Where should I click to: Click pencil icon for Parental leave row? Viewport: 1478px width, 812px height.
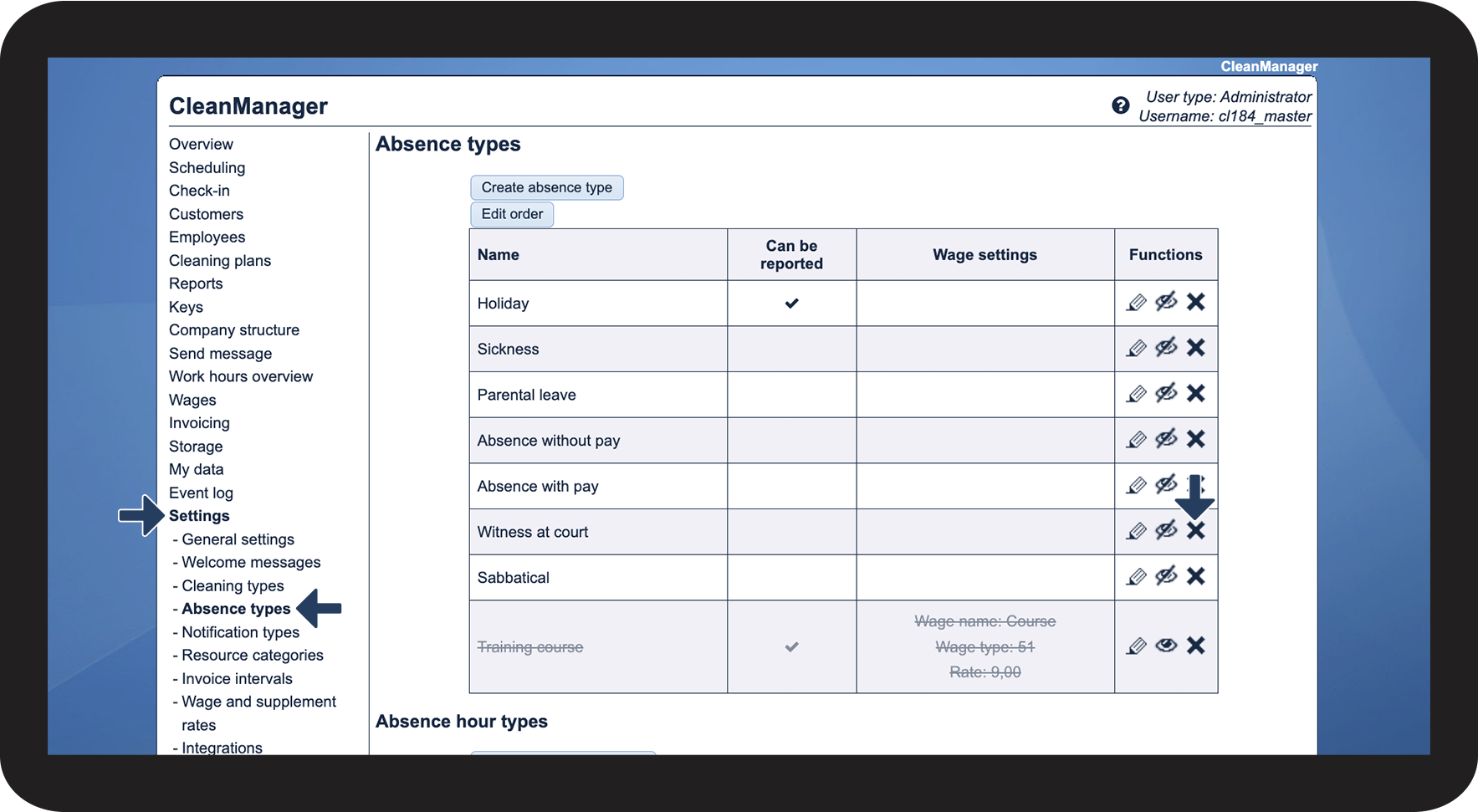tap(1136, 394)
